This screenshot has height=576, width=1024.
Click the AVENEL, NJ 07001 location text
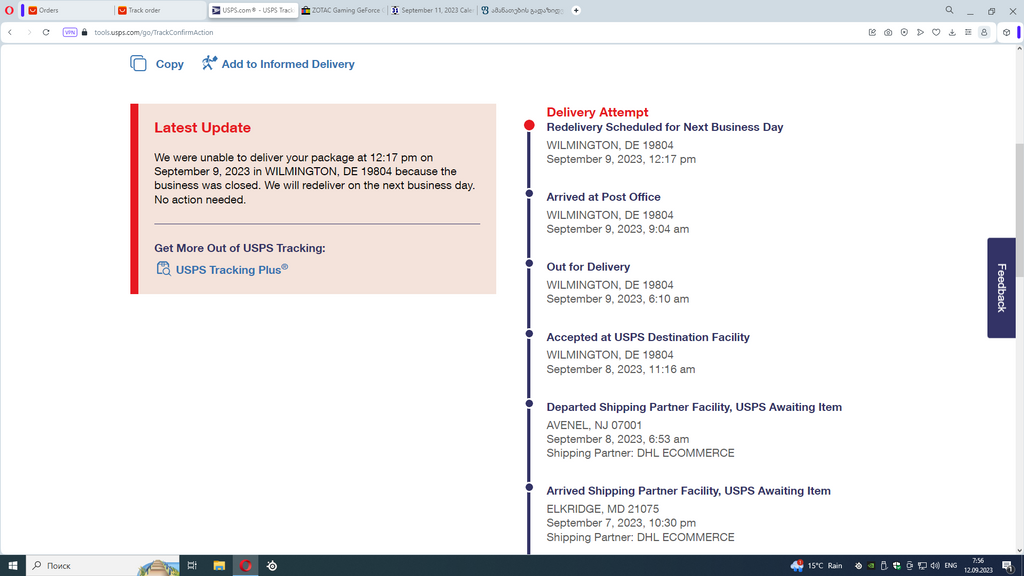(x=594, y=425)
